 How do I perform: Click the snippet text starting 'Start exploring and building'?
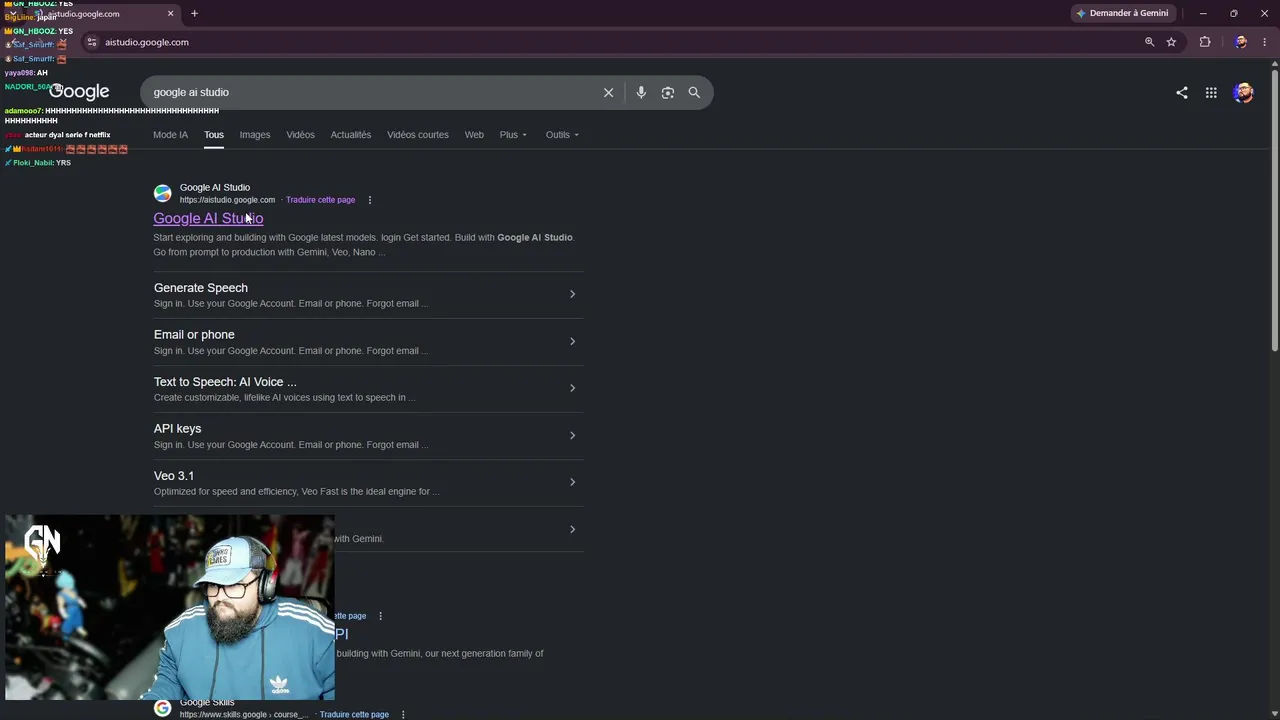[363, 245]
